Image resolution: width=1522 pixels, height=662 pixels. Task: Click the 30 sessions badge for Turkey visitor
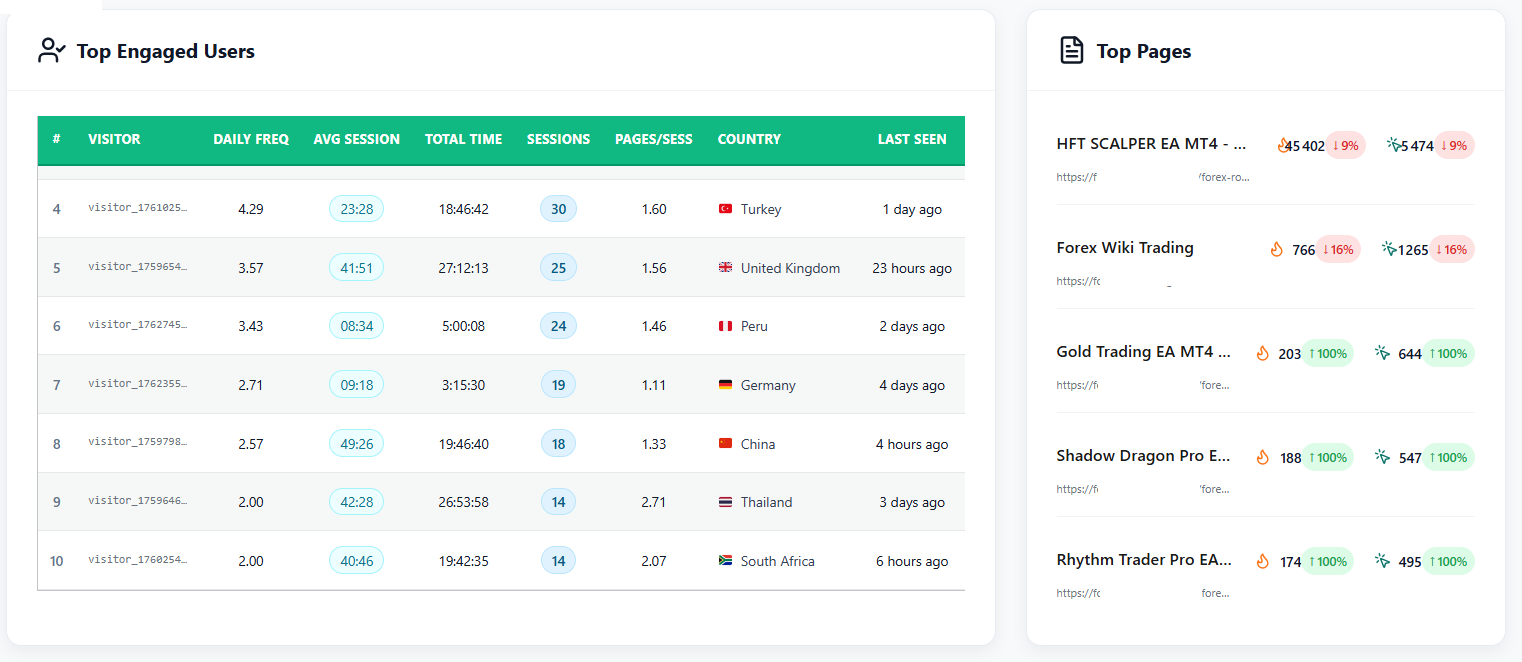558,209
